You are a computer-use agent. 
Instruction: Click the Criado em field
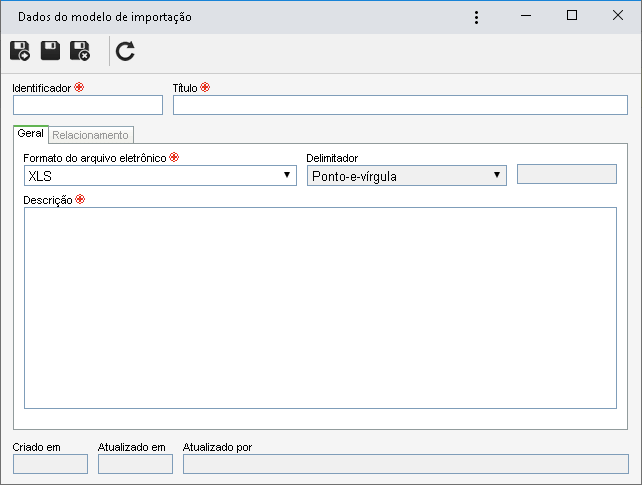click(50, 464)
